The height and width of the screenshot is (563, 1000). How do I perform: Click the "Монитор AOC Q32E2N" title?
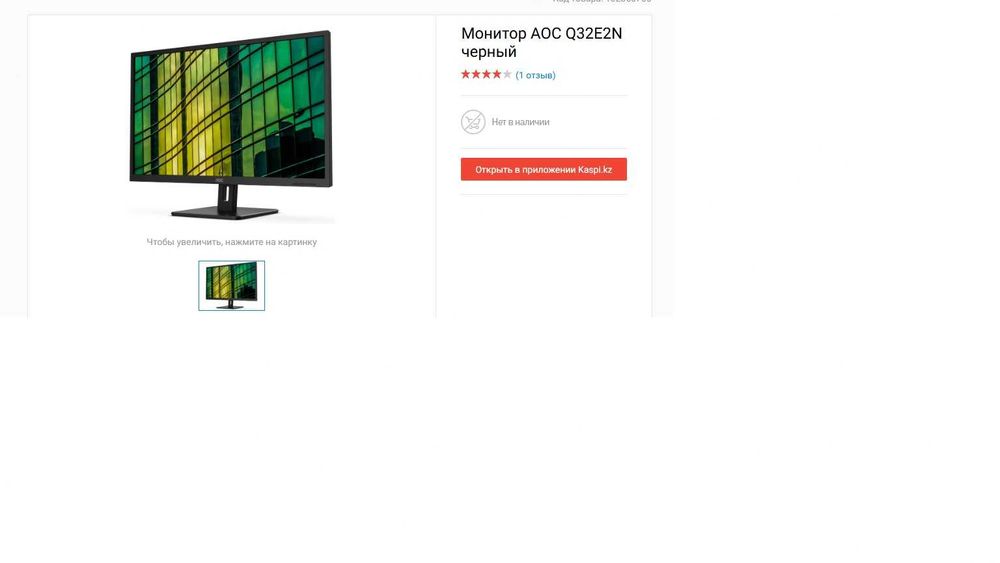click(x=541, y=33)
